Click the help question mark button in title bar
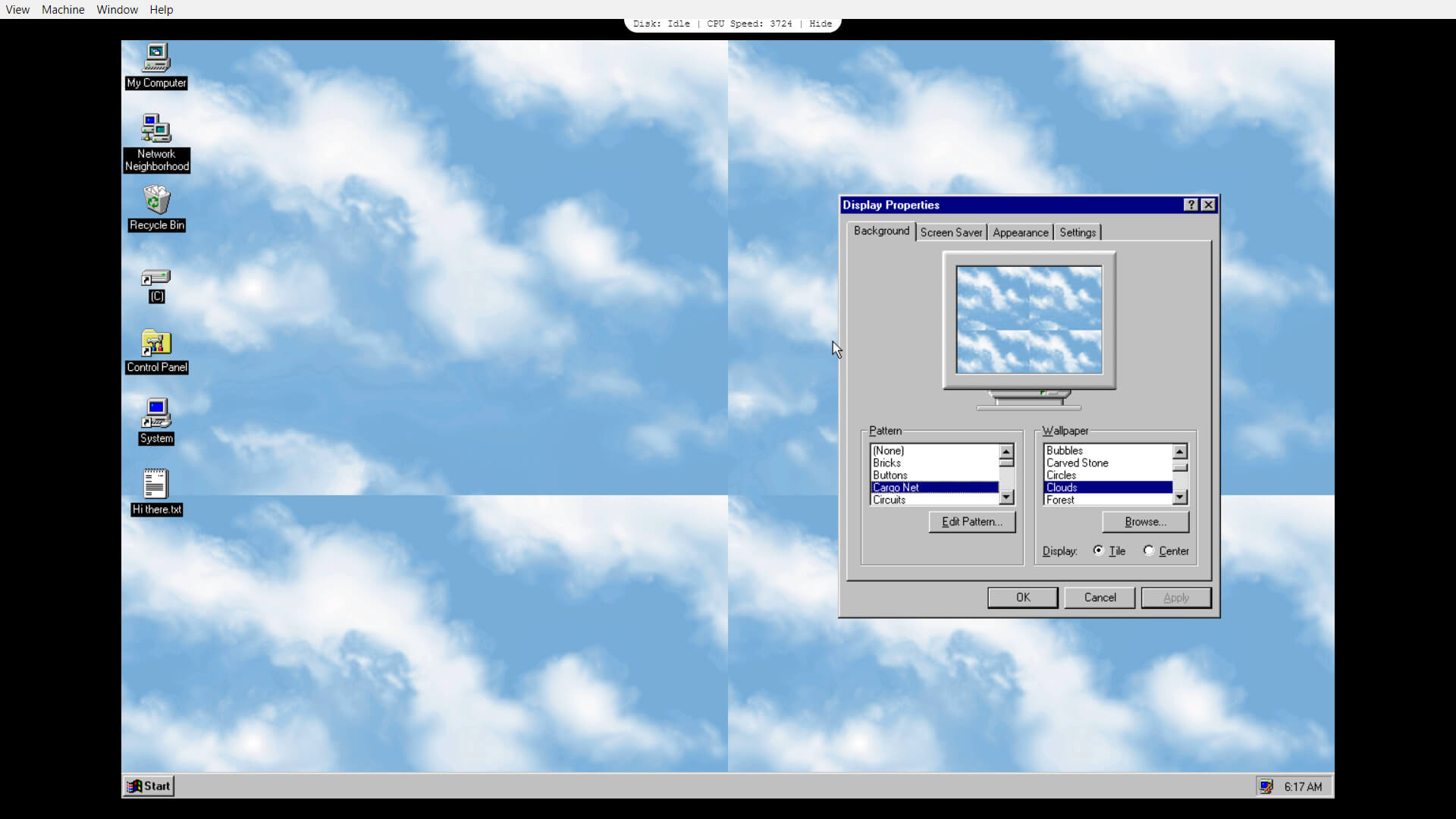The height and width of the screenshot is (819, 1456). pyautogui.click(x=1191, y=205)
